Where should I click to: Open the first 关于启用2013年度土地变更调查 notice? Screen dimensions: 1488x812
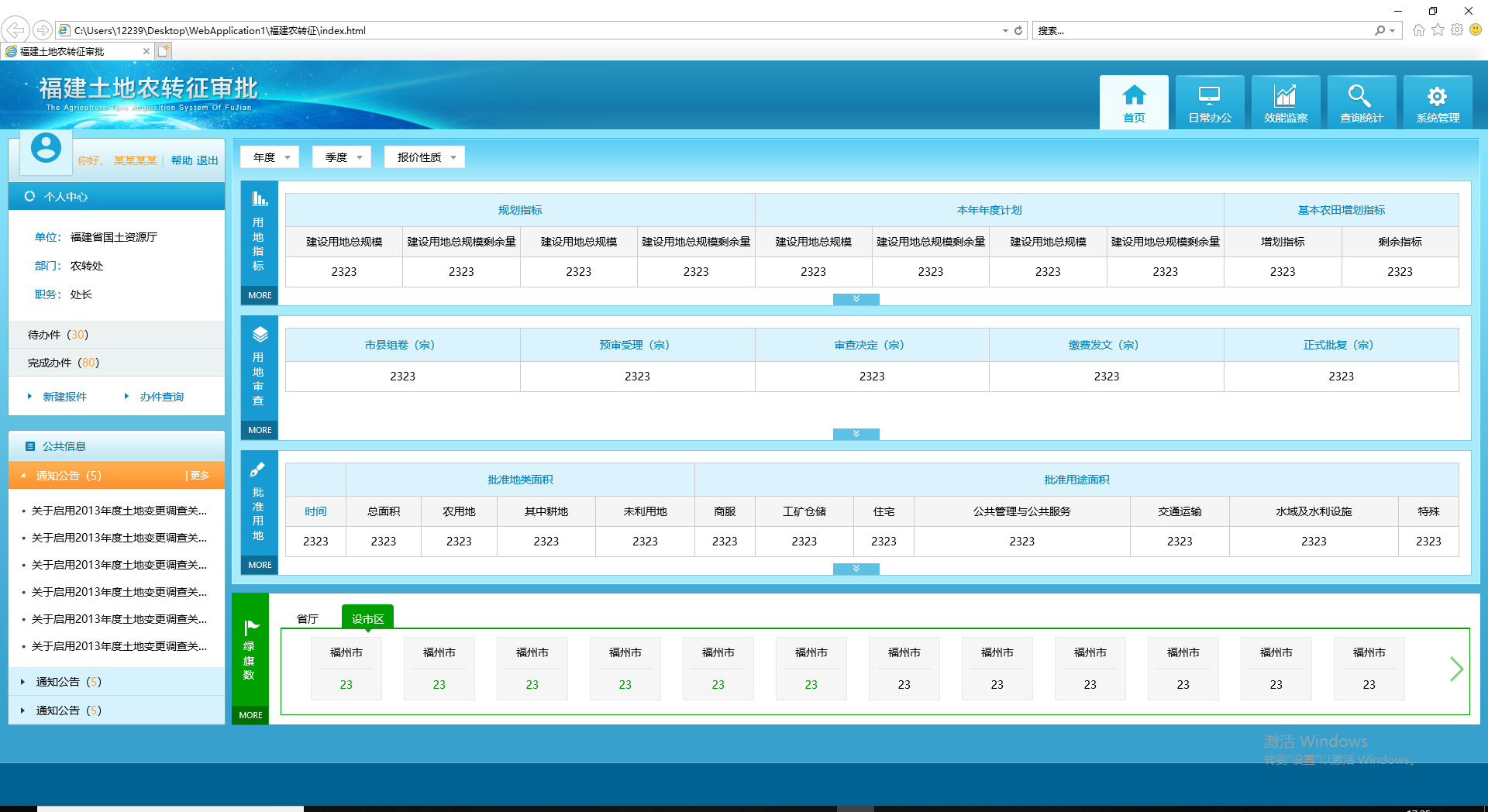[119, 511]
